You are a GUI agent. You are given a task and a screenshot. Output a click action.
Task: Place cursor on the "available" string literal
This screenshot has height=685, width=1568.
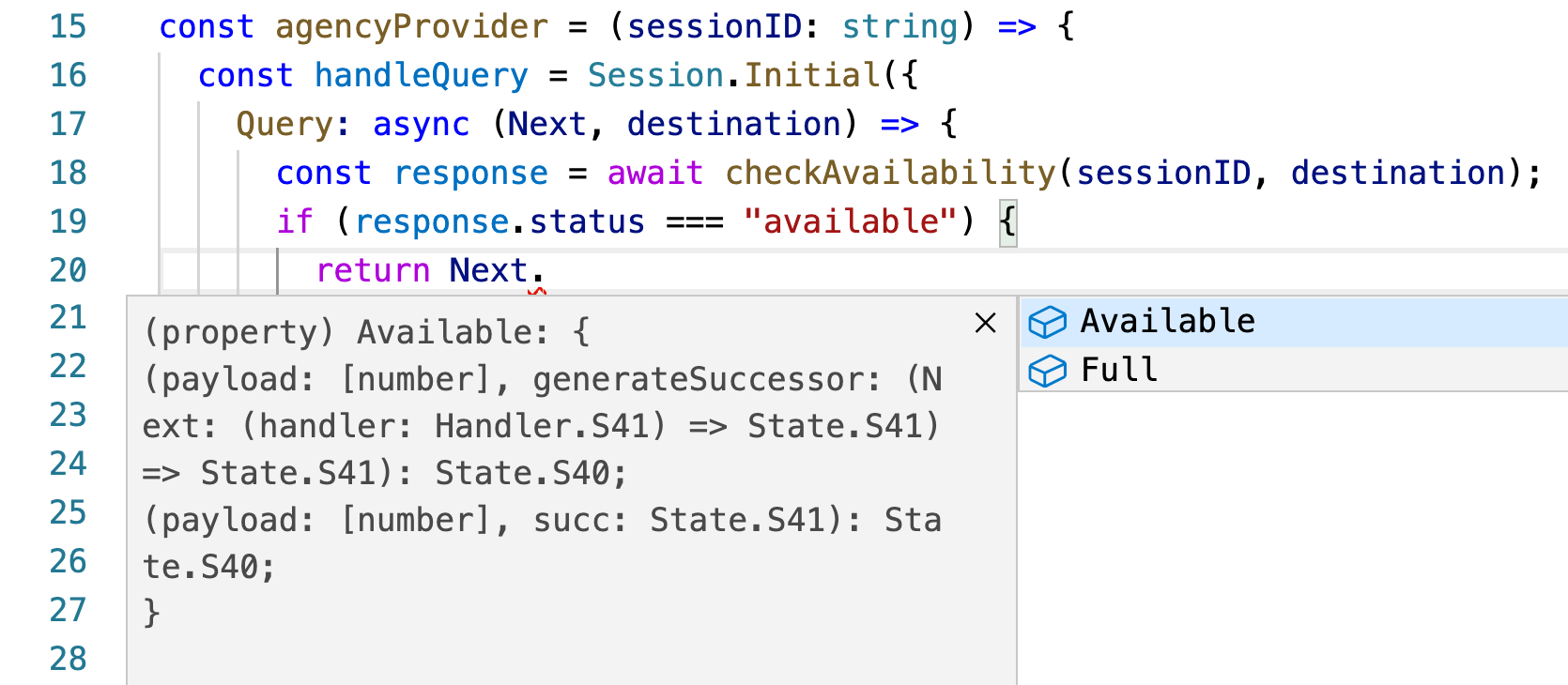850,221
